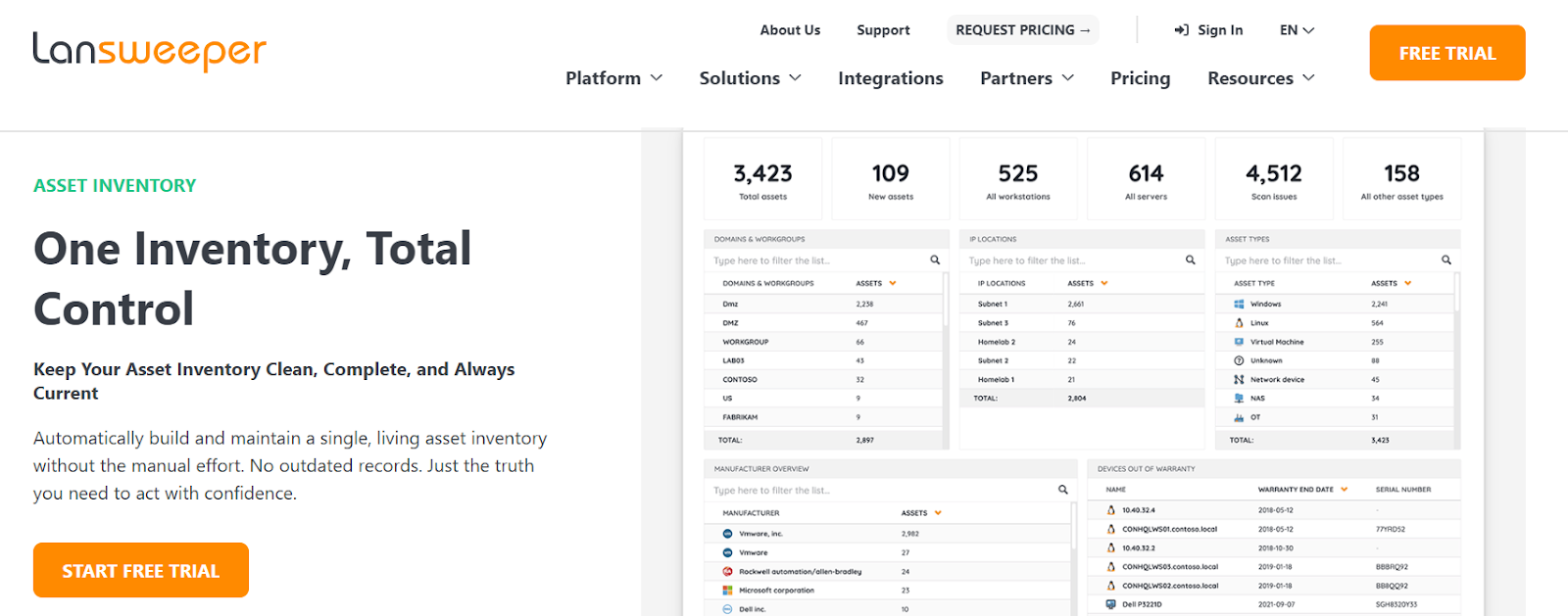Click the Network device asset type icon
The height and width of the screenshot is (616, 1568).
(x=1239, y=379)
